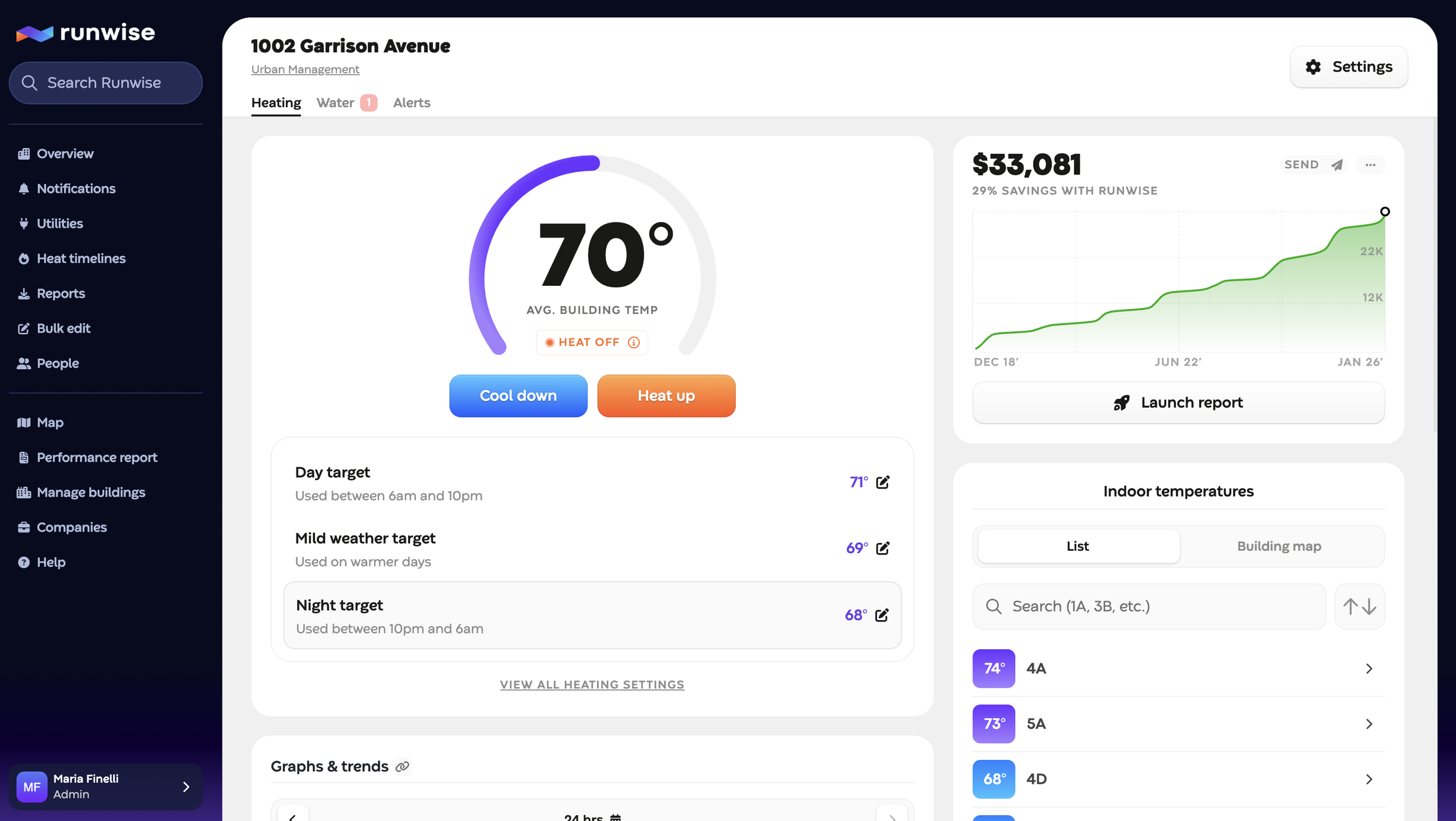Open the Alerts tab

point(411,103)
